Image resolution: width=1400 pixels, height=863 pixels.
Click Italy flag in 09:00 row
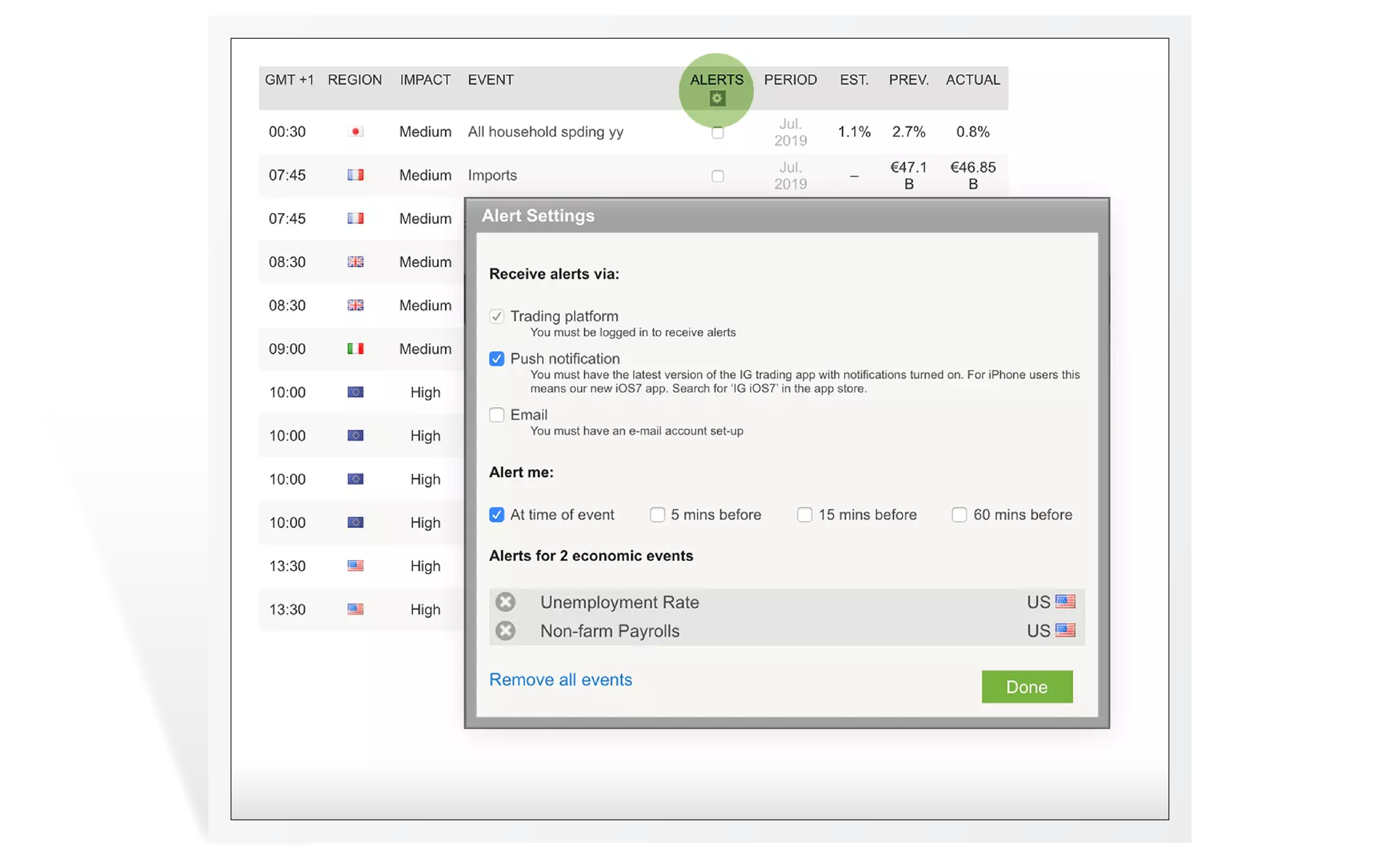point(355,349)
